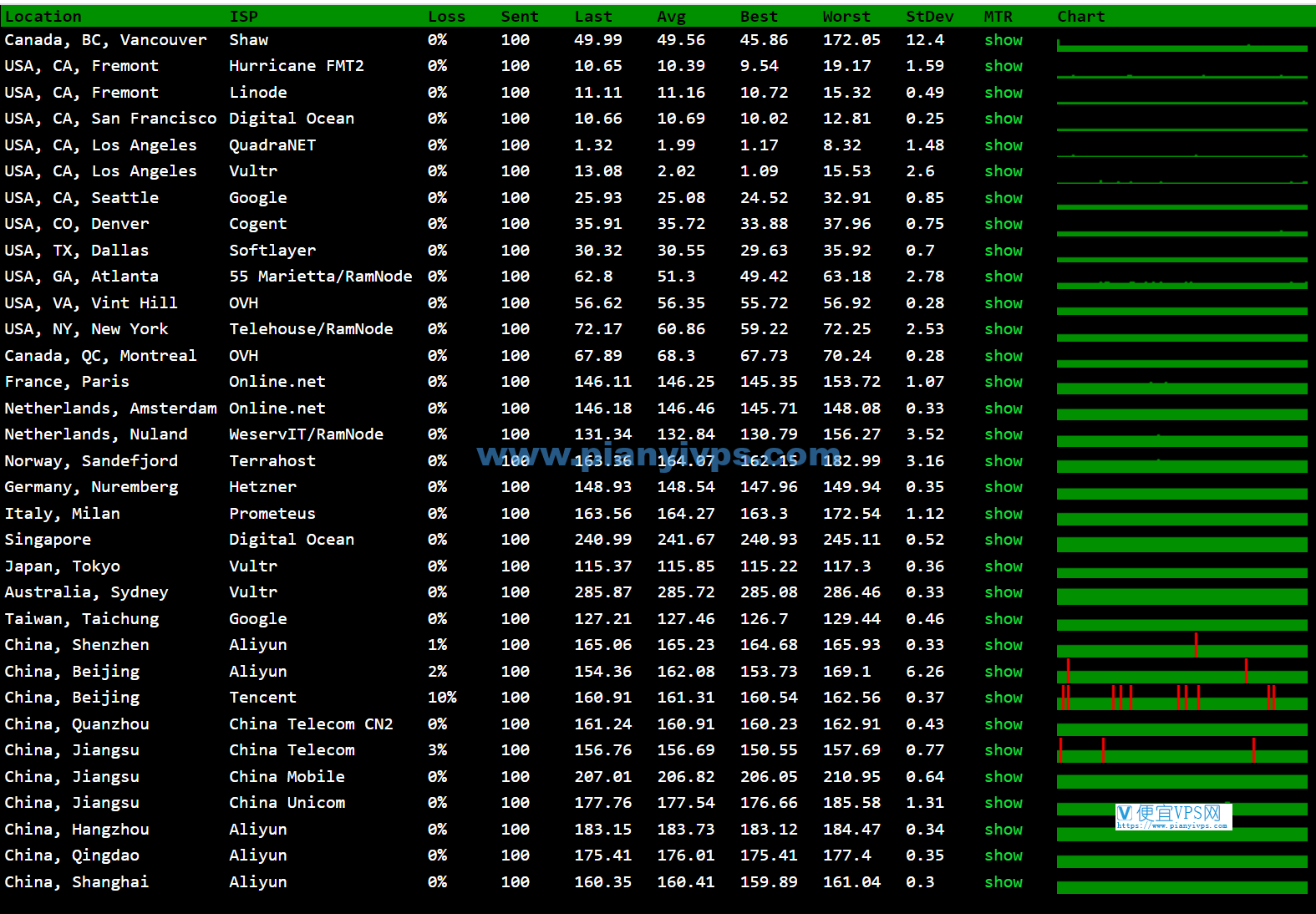Select 210.95 worst value for China Mobile
This screenshot has height=914, width=1316.
(x=851, y=777)
